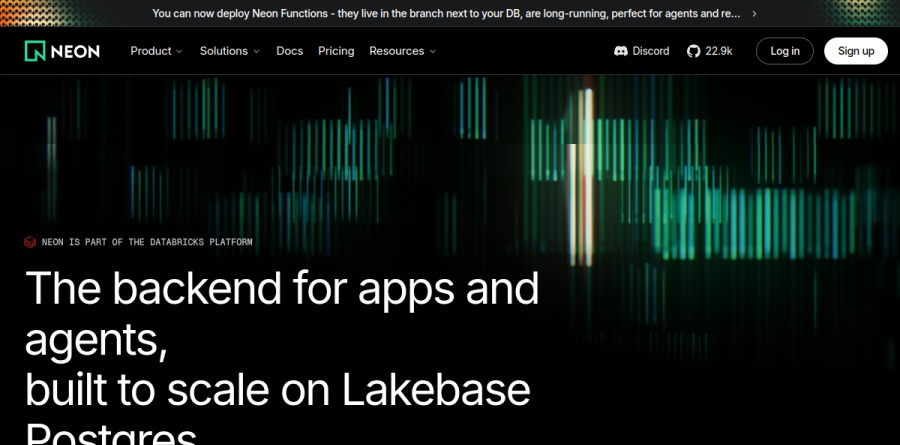Click the headline 'The backend for apps and agents'

[282, 314]
